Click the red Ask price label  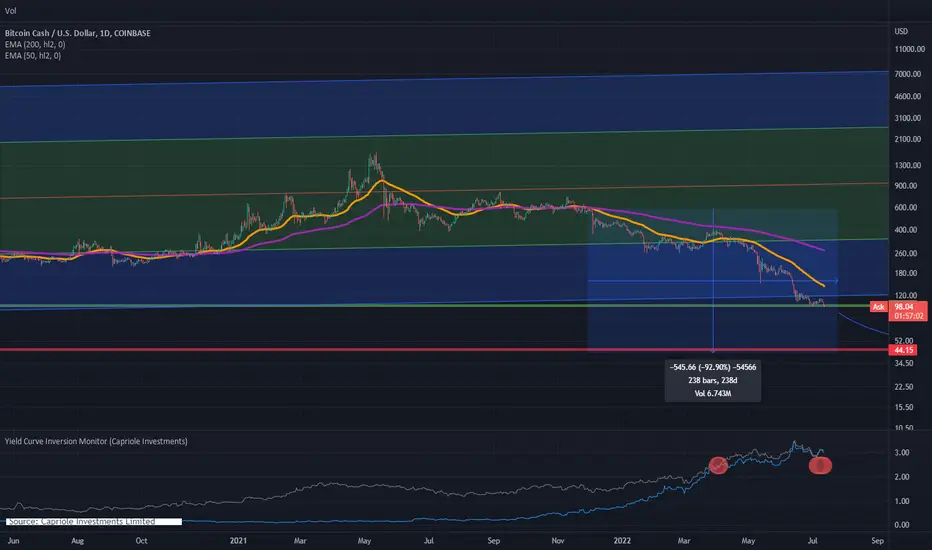click(879, 307)
